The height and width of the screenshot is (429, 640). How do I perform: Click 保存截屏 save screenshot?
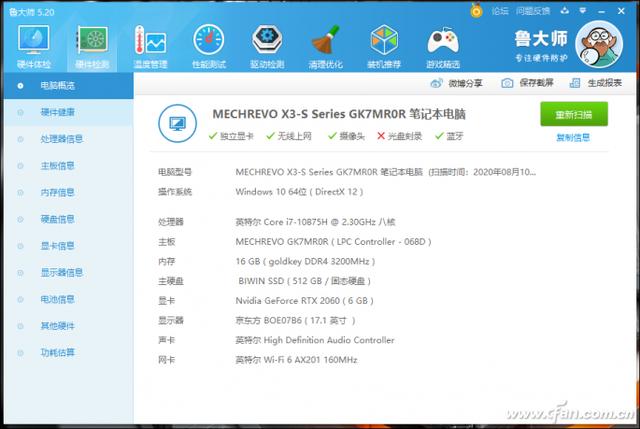coord(527,83)
